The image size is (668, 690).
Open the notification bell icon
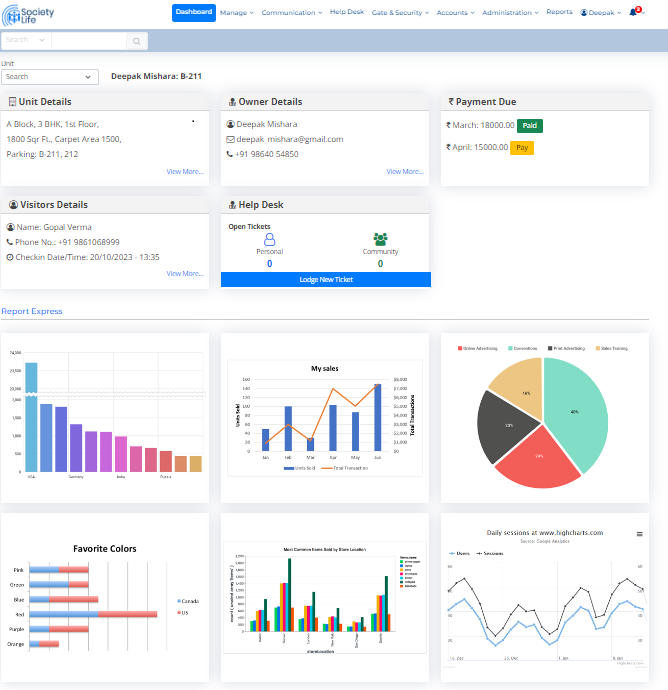(x=632, y=13)
